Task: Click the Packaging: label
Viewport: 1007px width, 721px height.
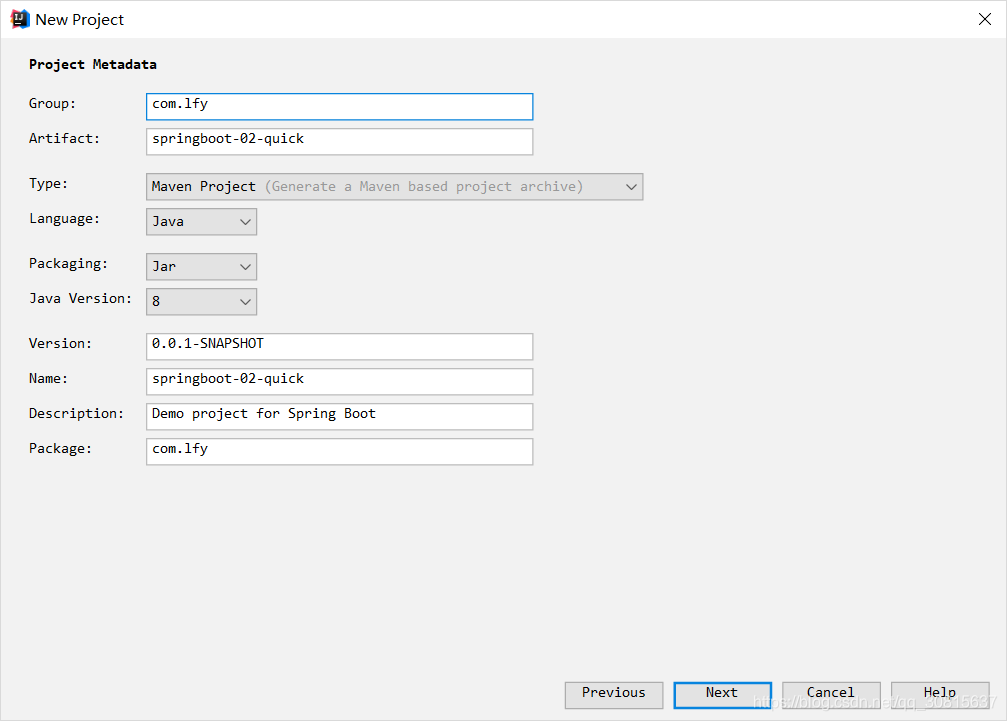Action: [x=68, y=263]
